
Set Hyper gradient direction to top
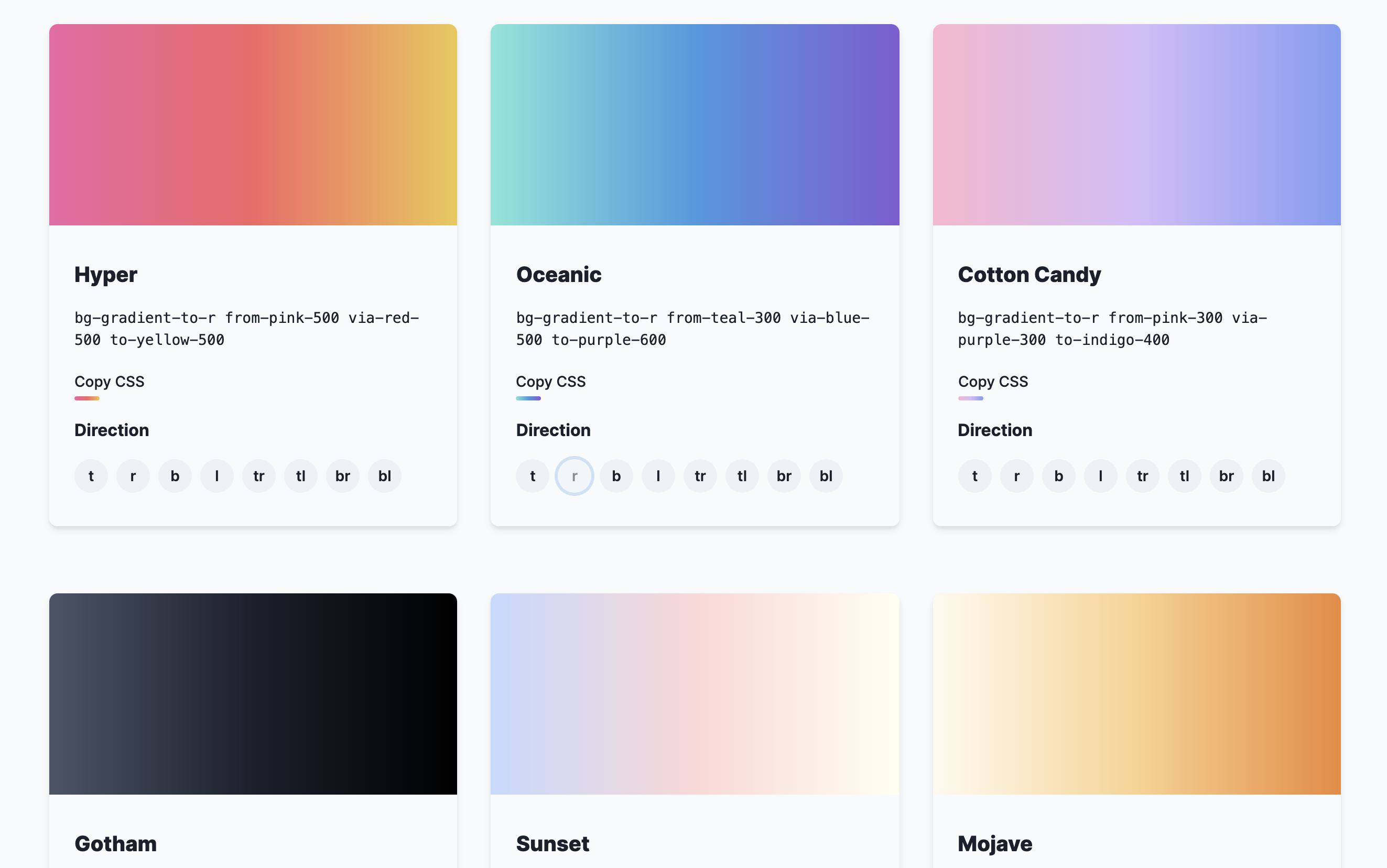(90, 475)
